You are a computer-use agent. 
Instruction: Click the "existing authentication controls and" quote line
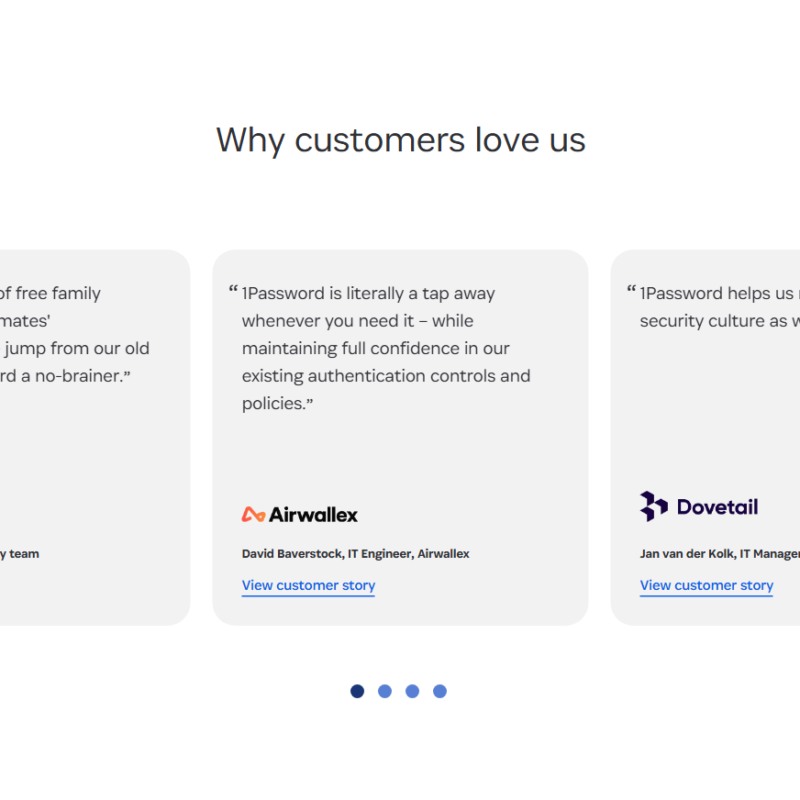(385, 376)
